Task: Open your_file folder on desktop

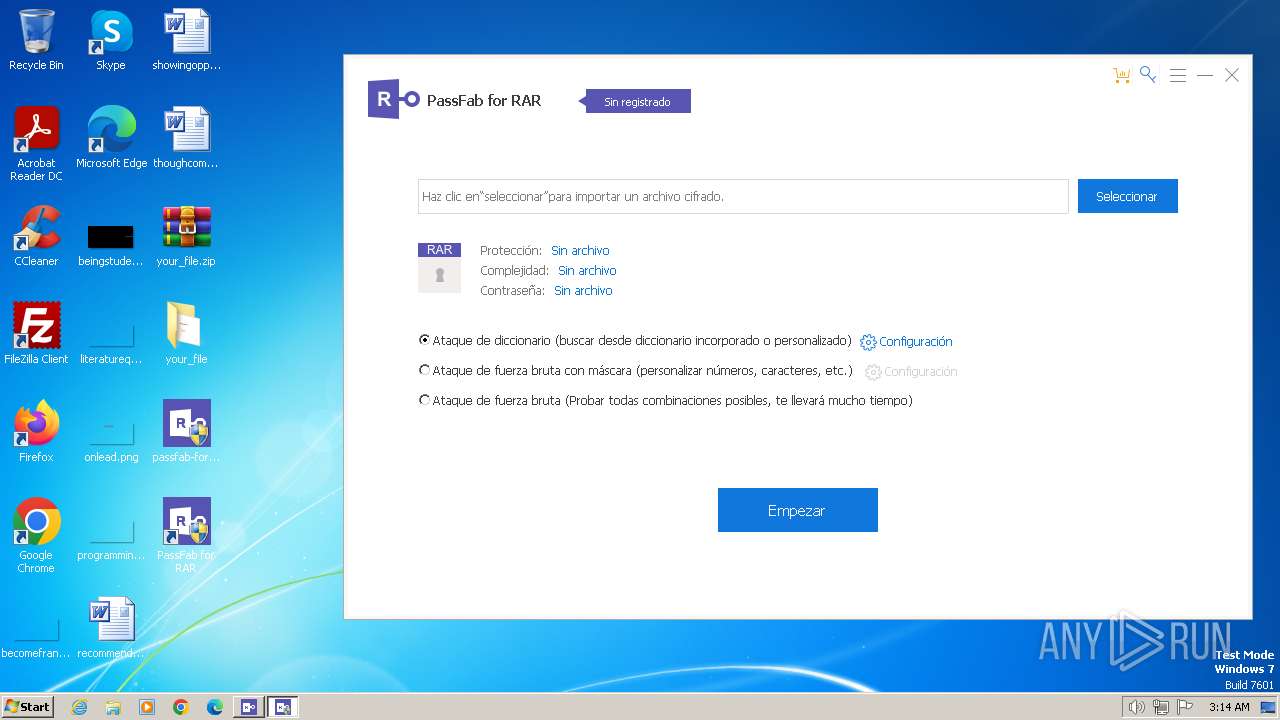Action: [186, 334]
